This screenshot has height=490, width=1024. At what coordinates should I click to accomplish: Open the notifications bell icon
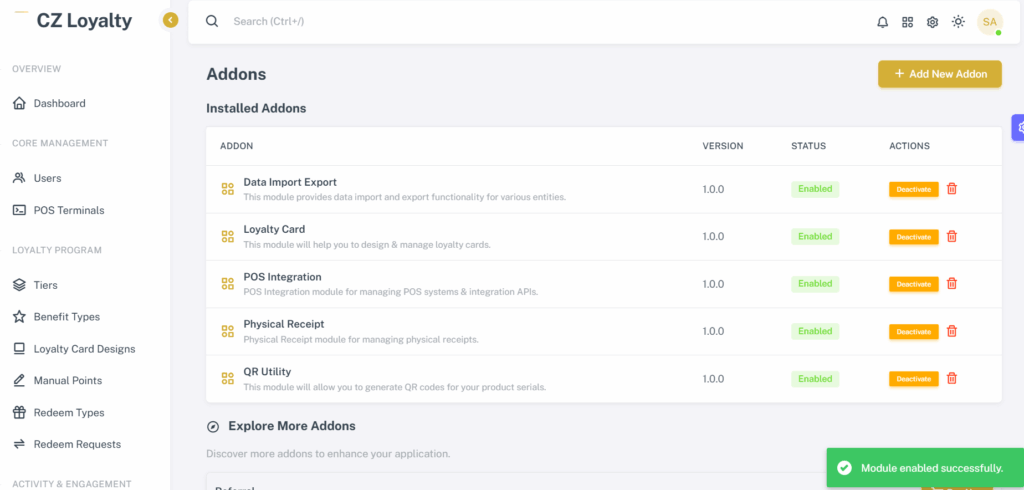(x=882, y=22)
